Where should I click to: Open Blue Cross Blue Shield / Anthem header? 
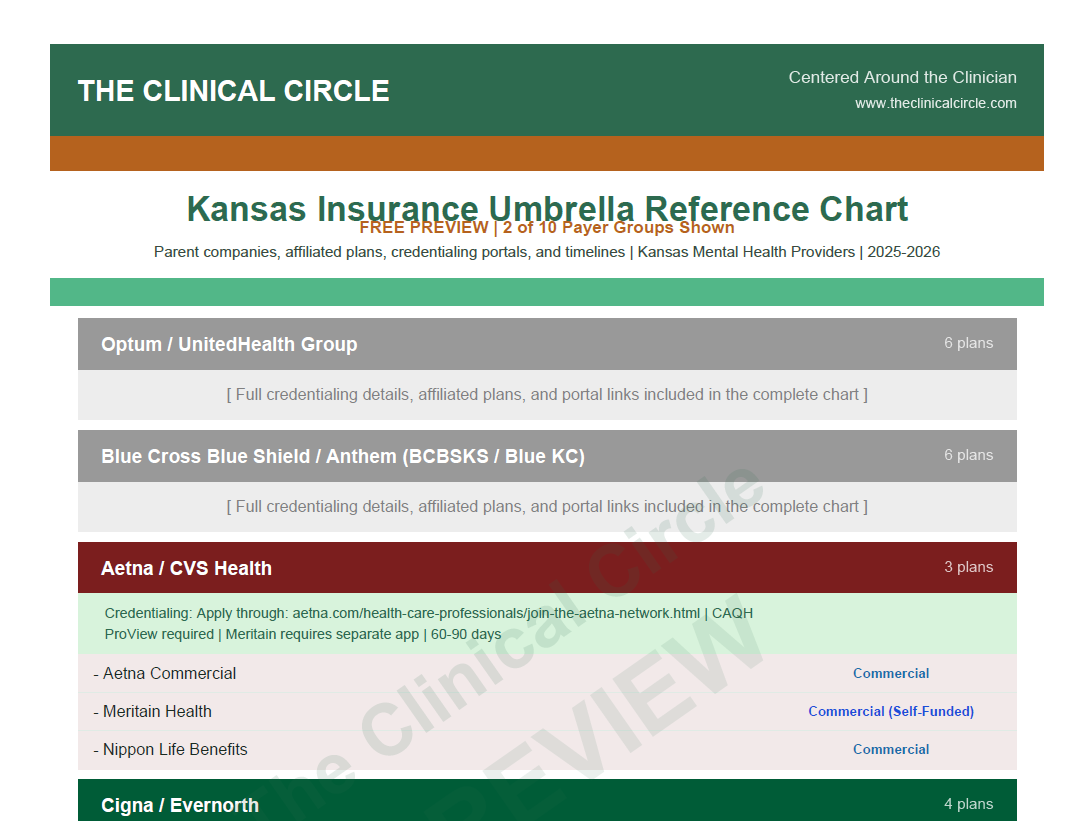pos(547,456)
